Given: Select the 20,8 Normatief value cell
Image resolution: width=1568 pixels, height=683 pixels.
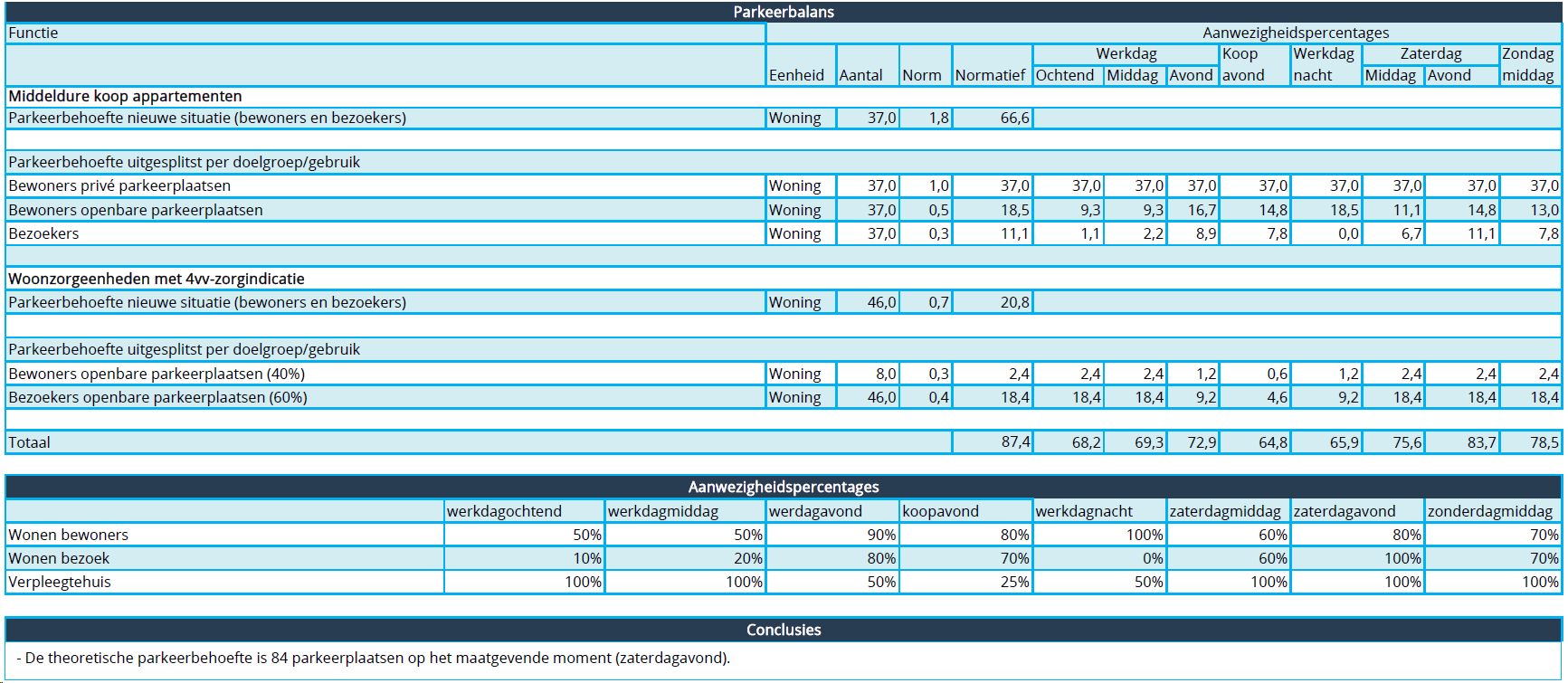Looking at the screenshot, I should coord(993,302).
